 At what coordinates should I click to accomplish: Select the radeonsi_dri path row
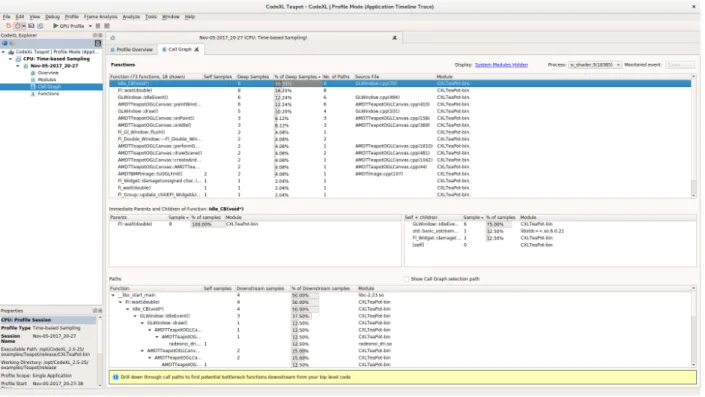tap(400, 344)
